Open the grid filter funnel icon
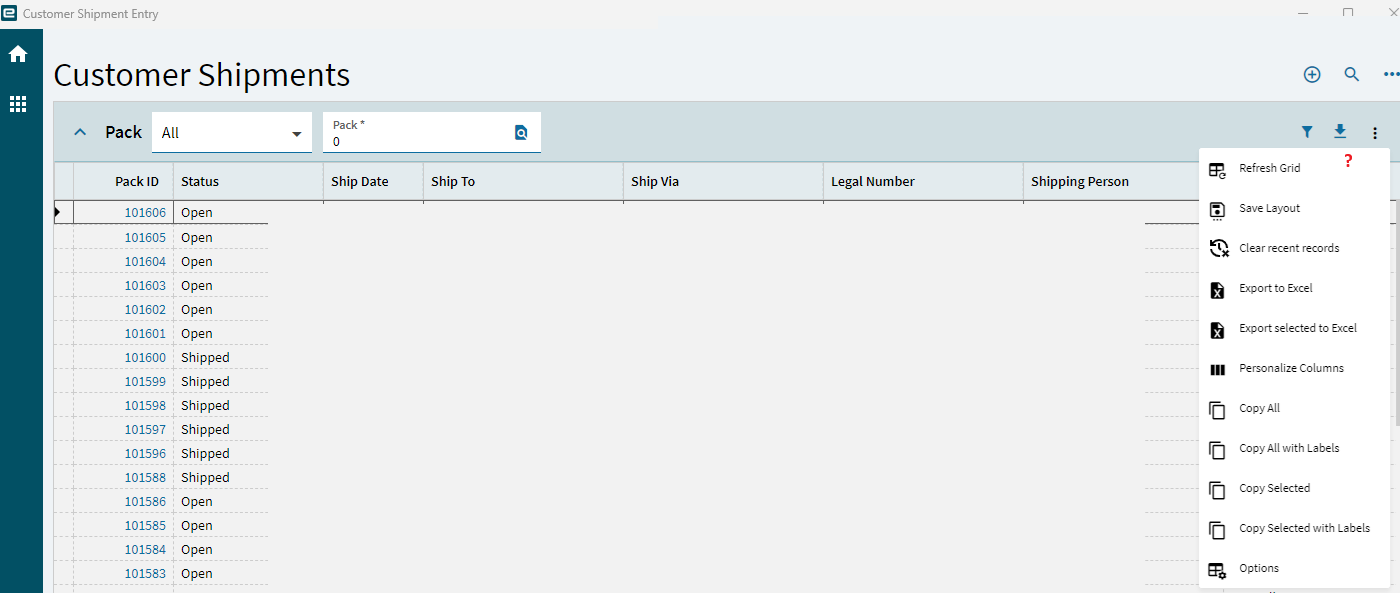Viewport: 1400px width, 593px height. point(1307,132)
